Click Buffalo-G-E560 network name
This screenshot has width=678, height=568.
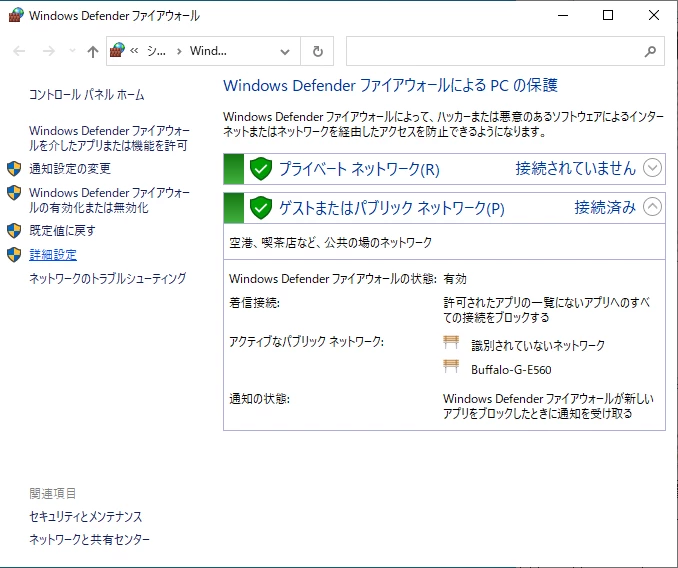click(x=511, y=370)
